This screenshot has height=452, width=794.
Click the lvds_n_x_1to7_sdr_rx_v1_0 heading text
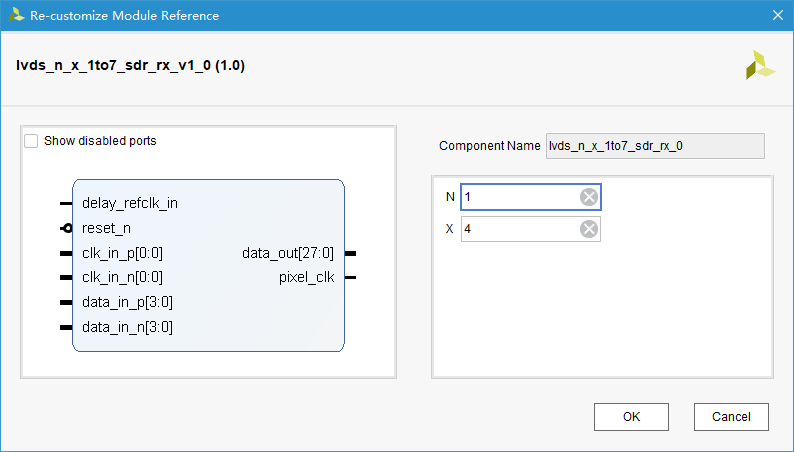130,66
